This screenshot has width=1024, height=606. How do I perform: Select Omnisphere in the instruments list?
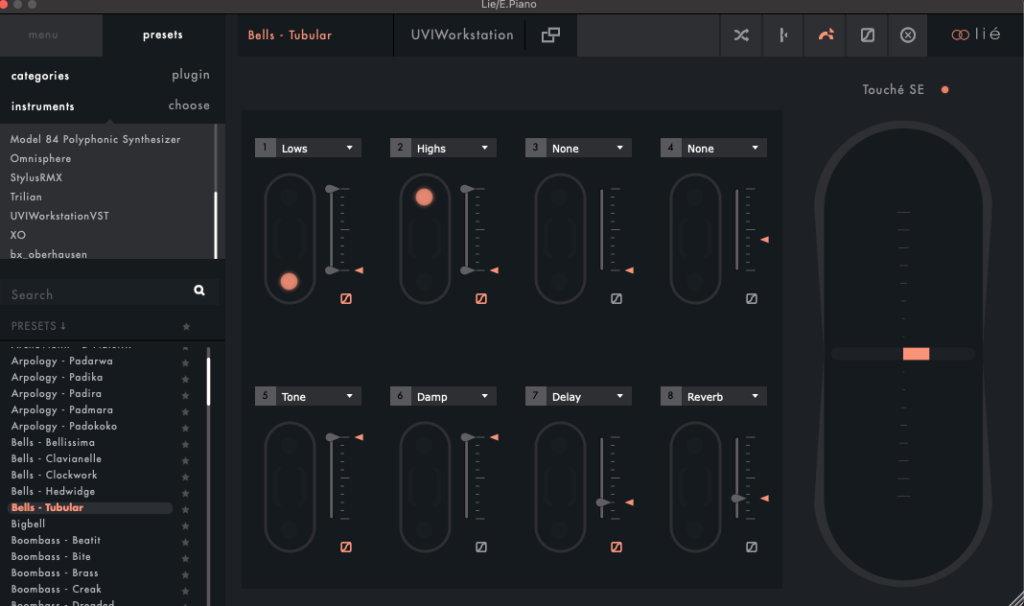[41, 158]
